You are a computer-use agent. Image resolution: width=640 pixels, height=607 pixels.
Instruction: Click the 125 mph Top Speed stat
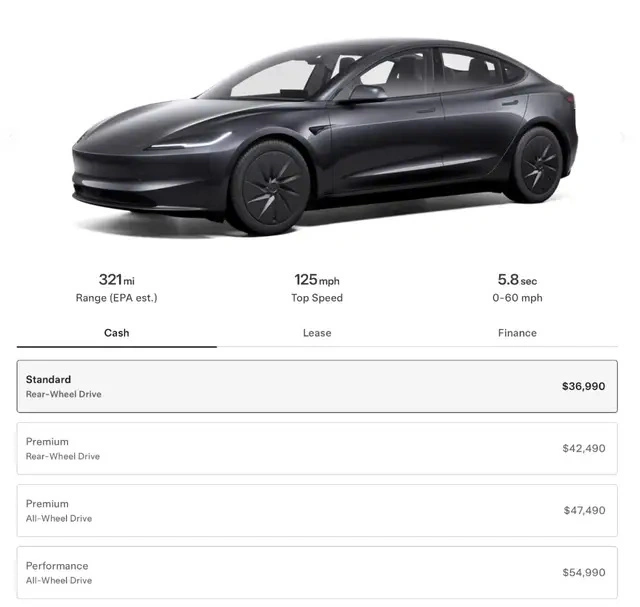(317, 288)
